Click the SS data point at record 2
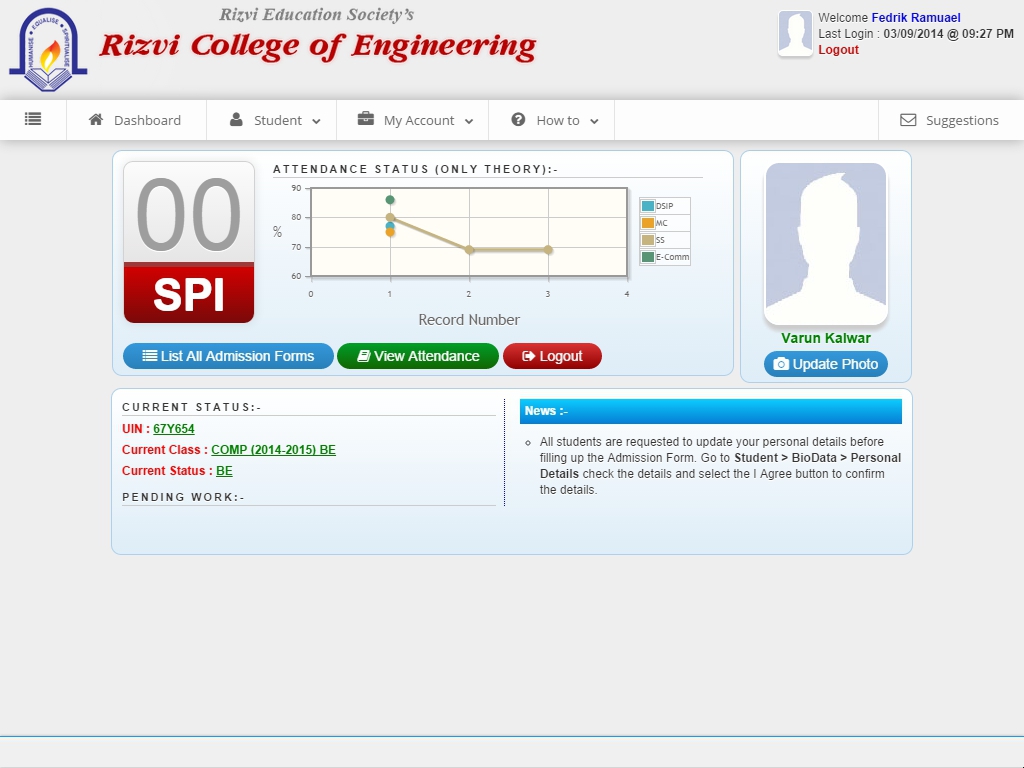Screen dimensions: 1024x768 click(x=469, y=250)
